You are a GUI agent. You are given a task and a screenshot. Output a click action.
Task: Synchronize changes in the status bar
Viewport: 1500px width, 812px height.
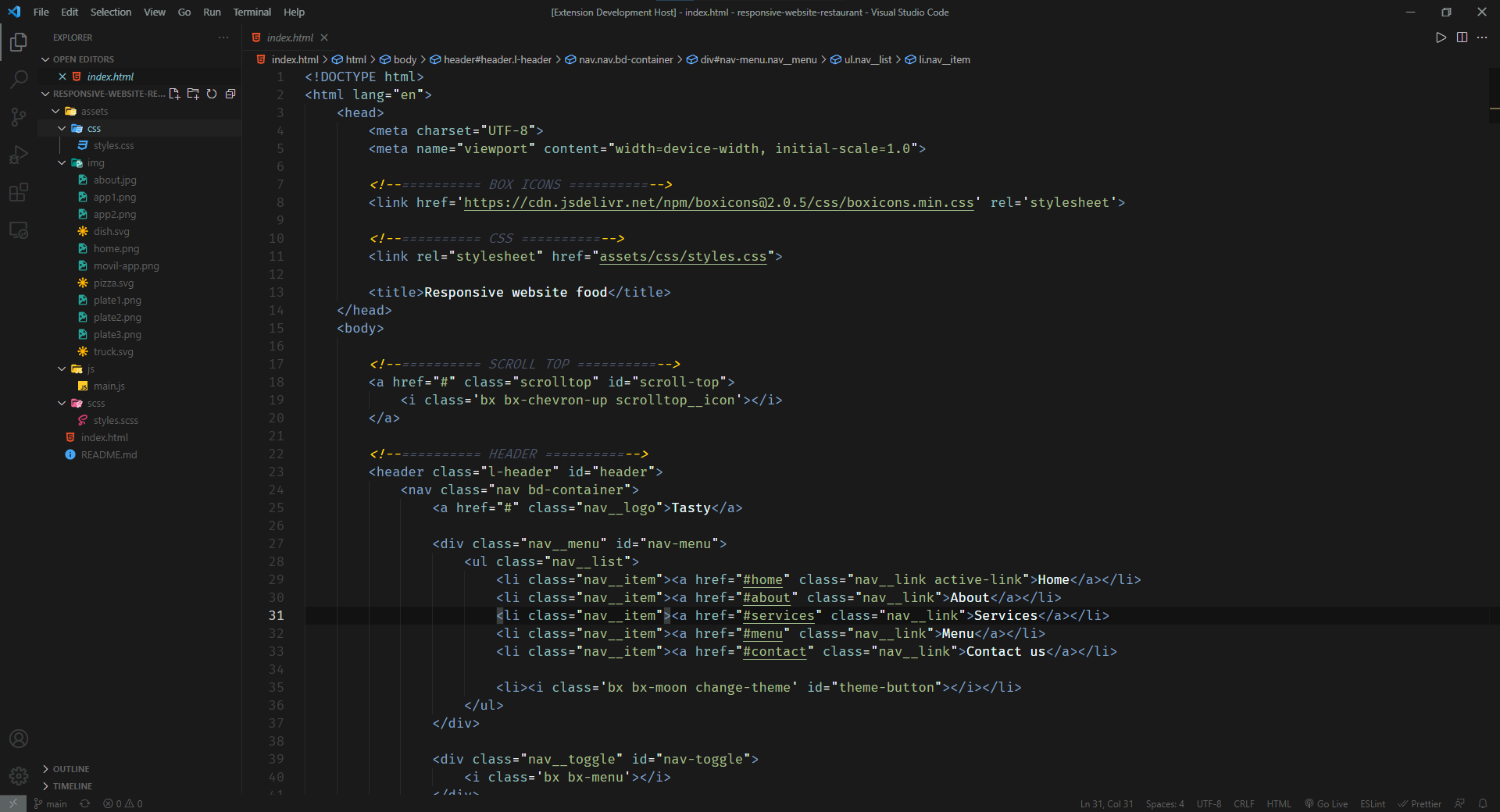(85, 803)
